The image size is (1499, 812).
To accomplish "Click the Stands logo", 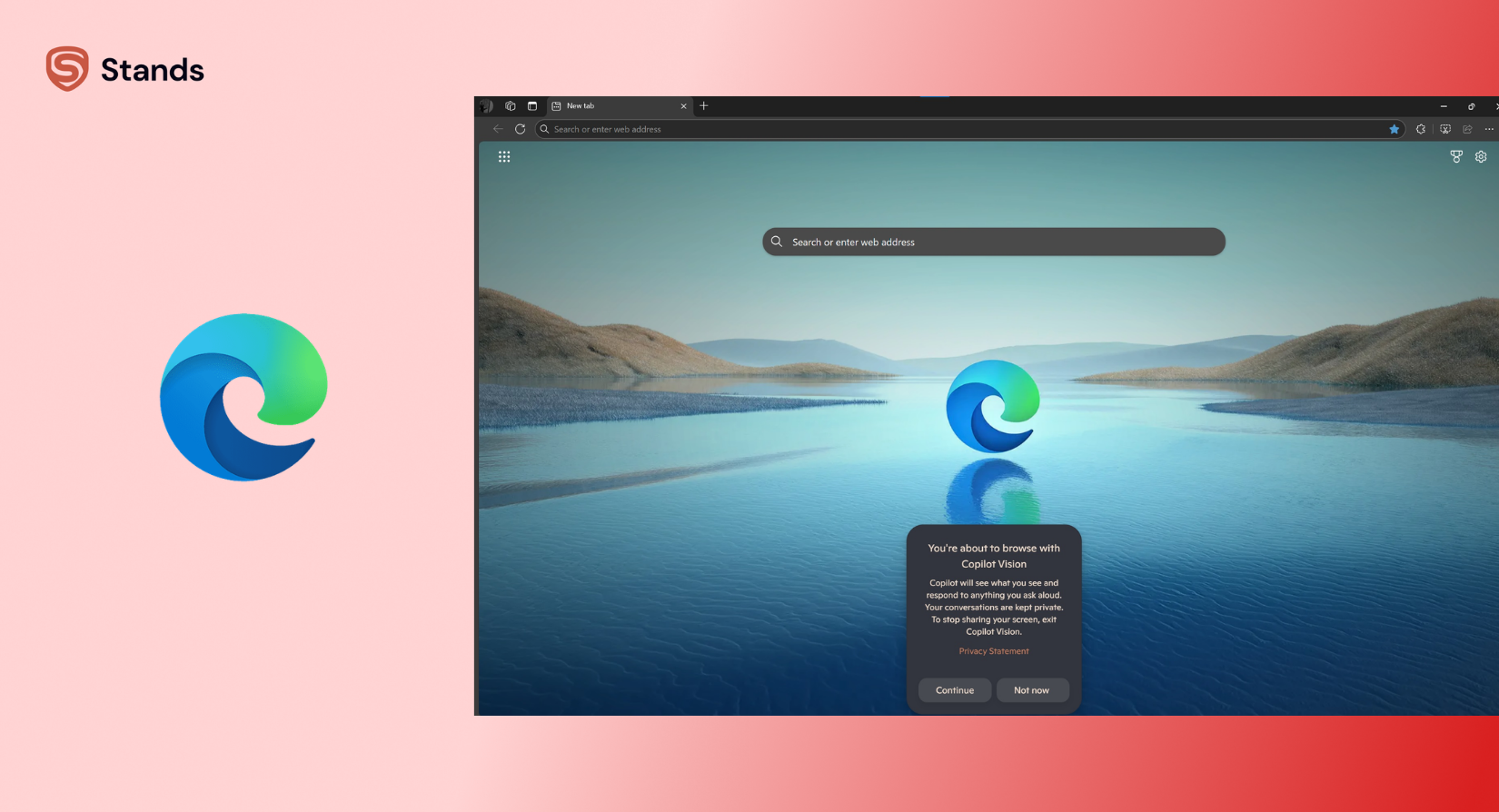I will pos(125,69).
